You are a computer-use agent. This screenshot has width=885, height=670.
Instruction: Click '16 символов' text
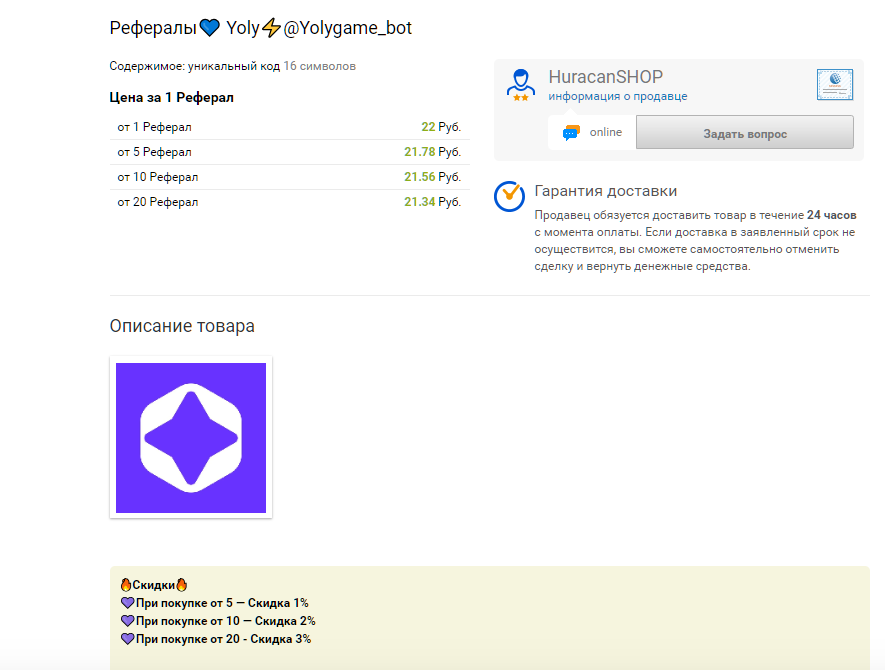coord(319,66)
